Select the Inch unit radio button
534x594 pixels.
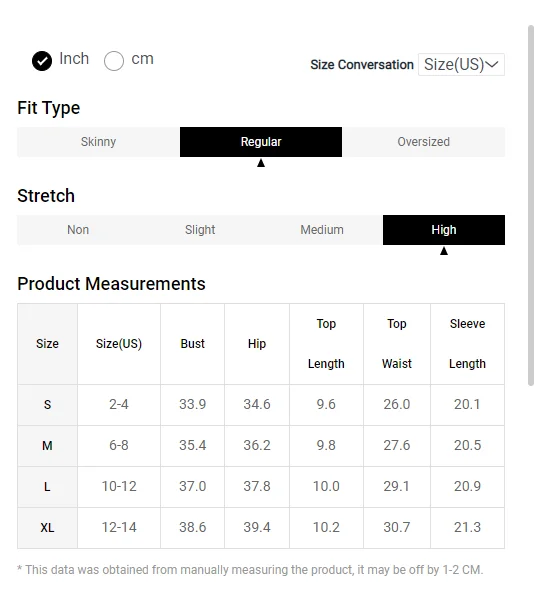tap(42, 61)
